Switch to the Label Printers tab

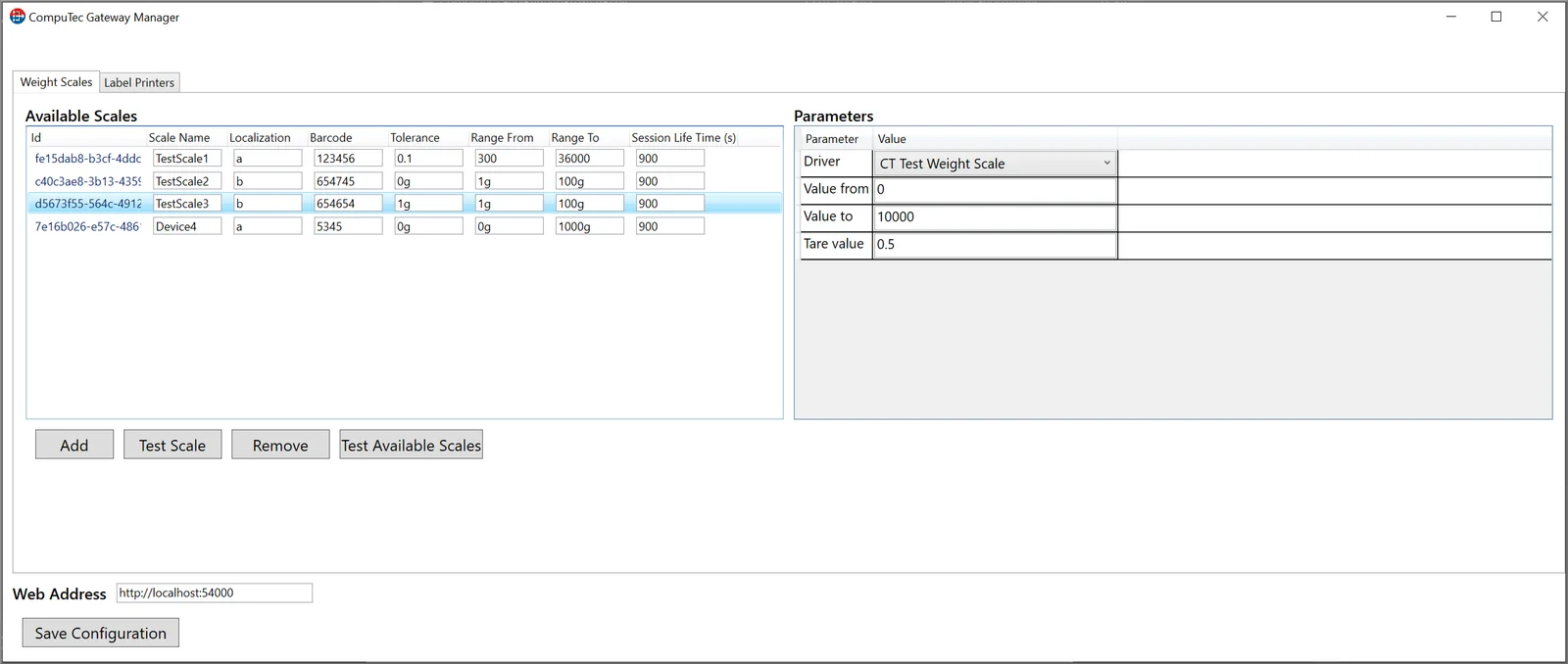tap(139, 82)
